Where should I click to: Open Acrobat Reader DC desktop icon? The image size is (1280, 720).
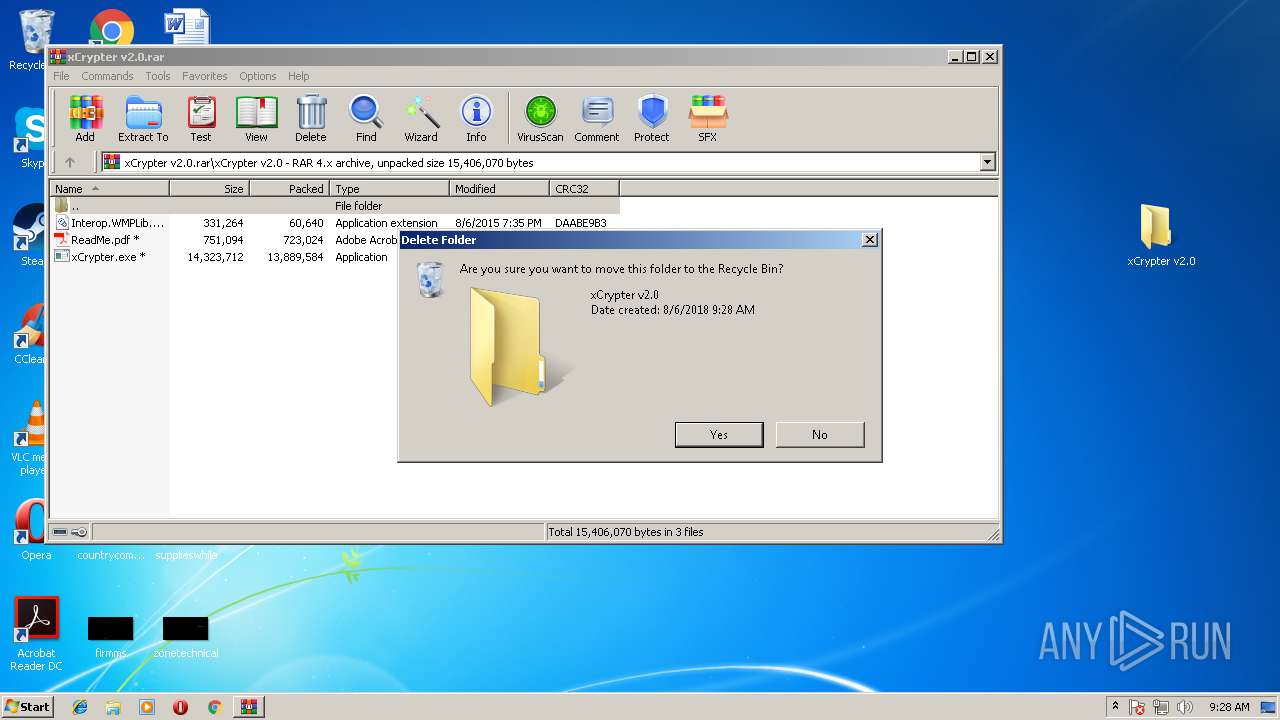pos(36,634)
